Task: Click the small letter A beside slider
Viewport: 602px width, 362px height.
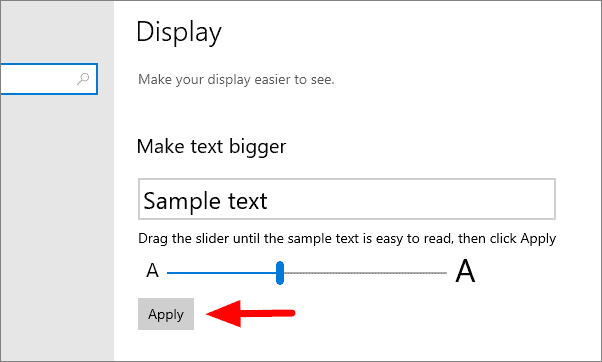Action: pos(152,271)
